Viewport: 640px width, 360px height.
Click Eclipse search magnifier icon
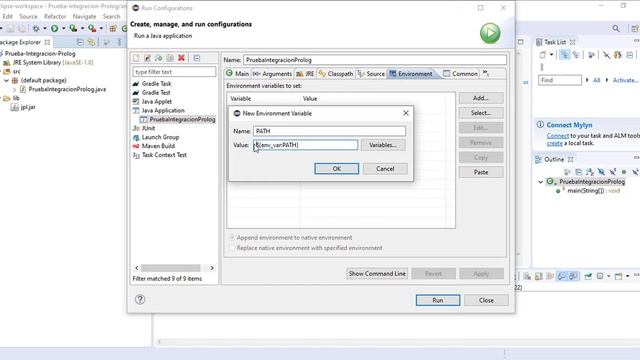coord(616,28)
